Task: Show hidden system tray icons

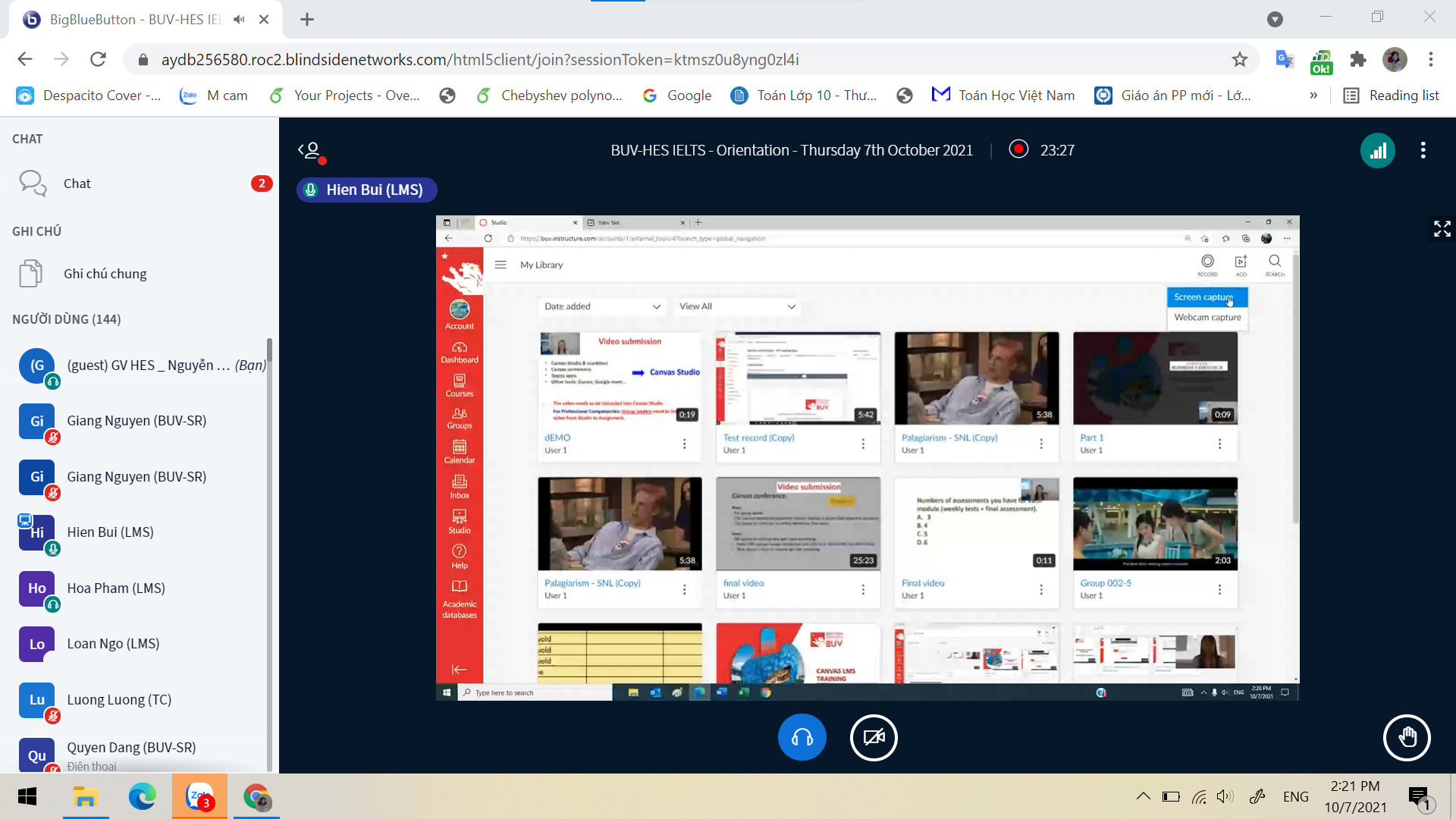Action: (1143, 796)
